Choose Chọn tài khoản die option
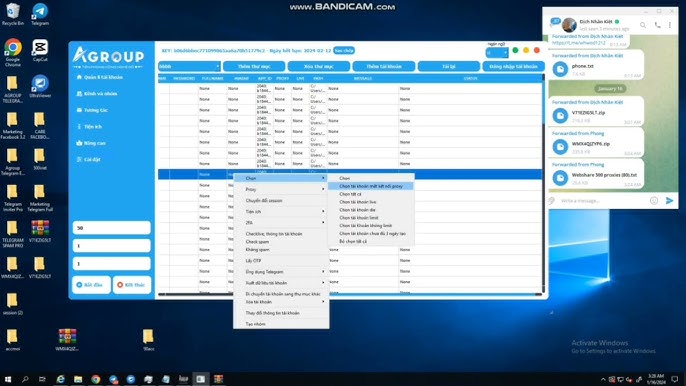The width and height of the screenshot is (686, 386). [371, 210]
